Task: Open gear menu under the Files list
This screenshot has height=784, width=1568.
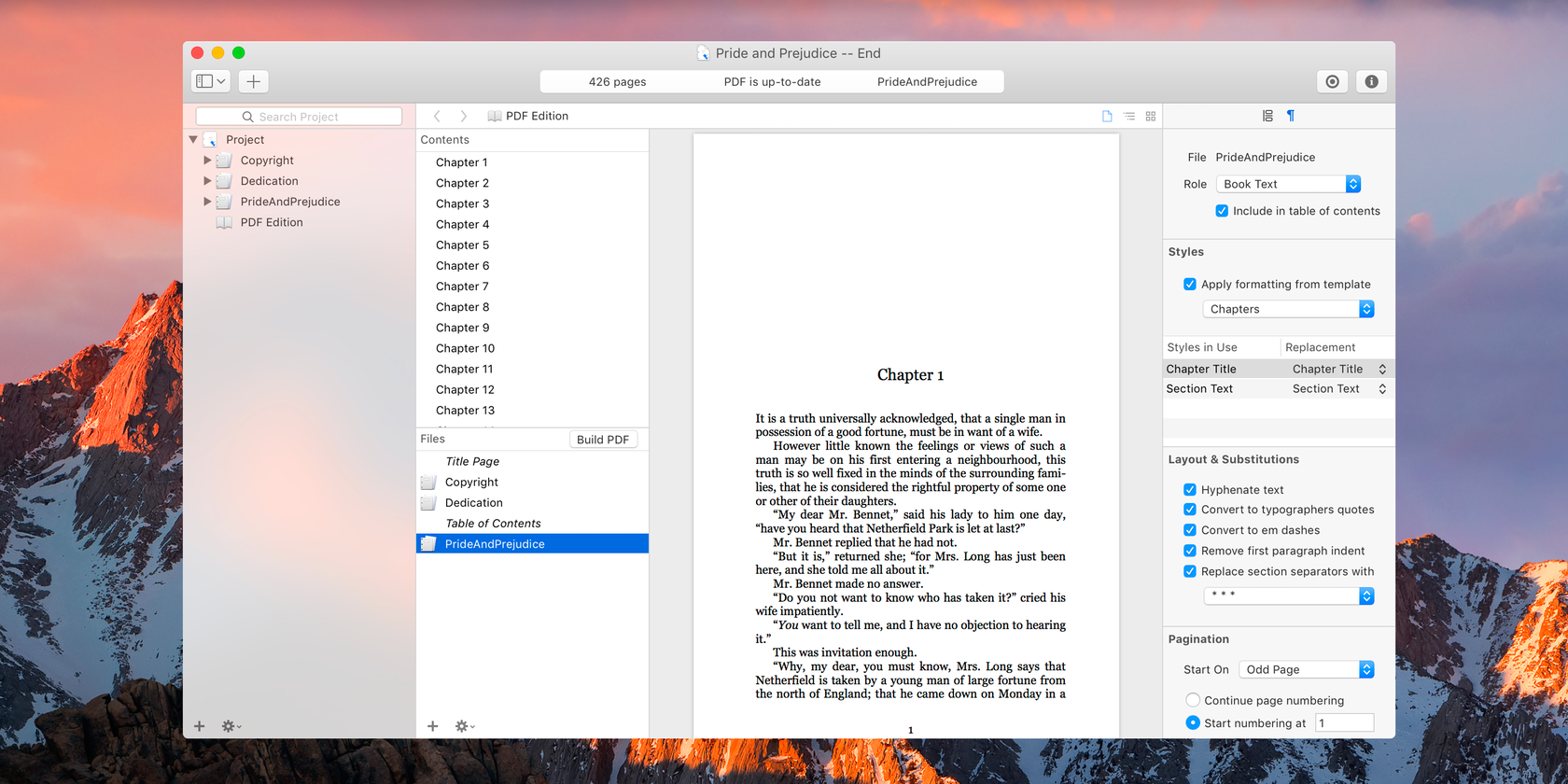Action: pos(464,725)
